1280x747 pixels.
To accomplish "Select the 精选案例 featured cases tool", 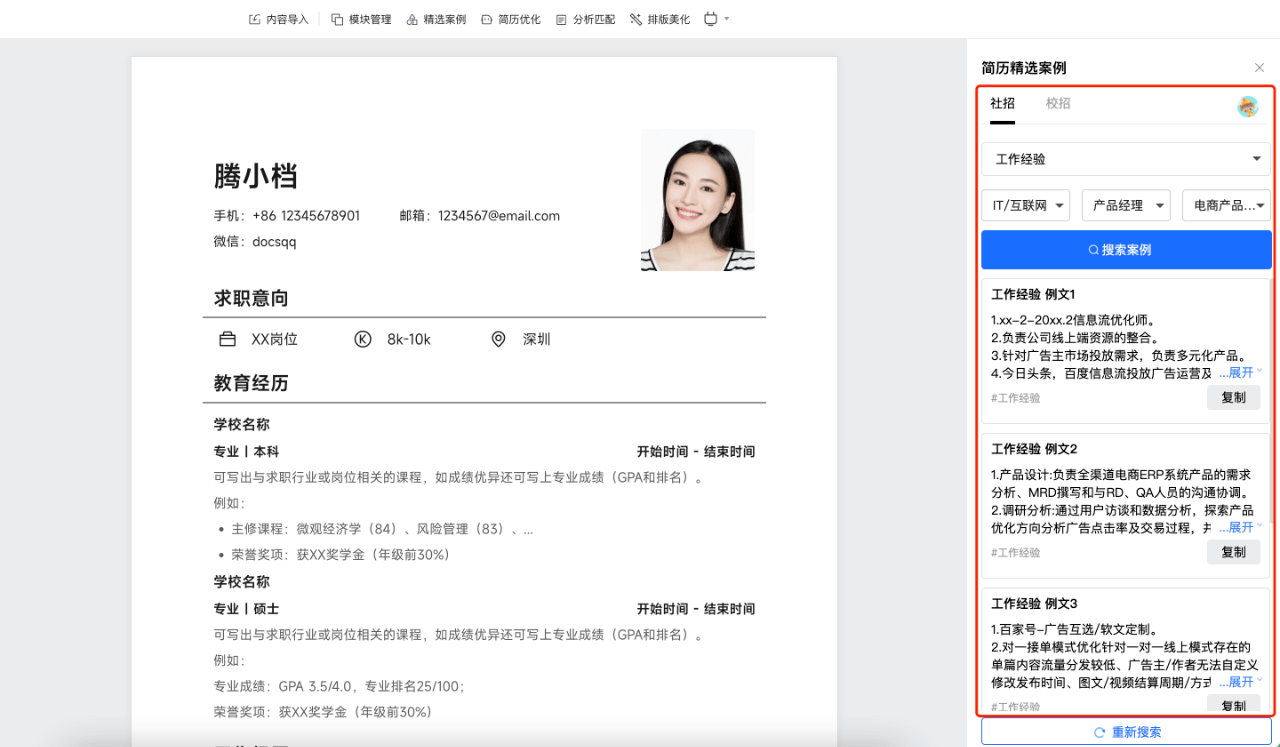I will (436, 18).
